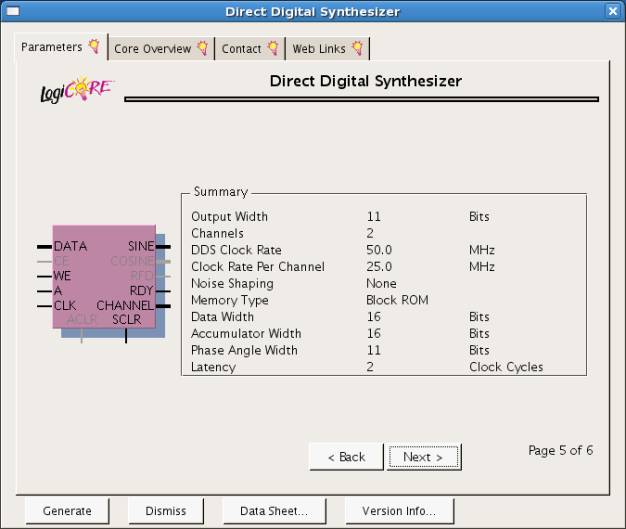The image size is (626, 529).
Task: Open the window menu icon in title bar
Action: pos(13,11)
